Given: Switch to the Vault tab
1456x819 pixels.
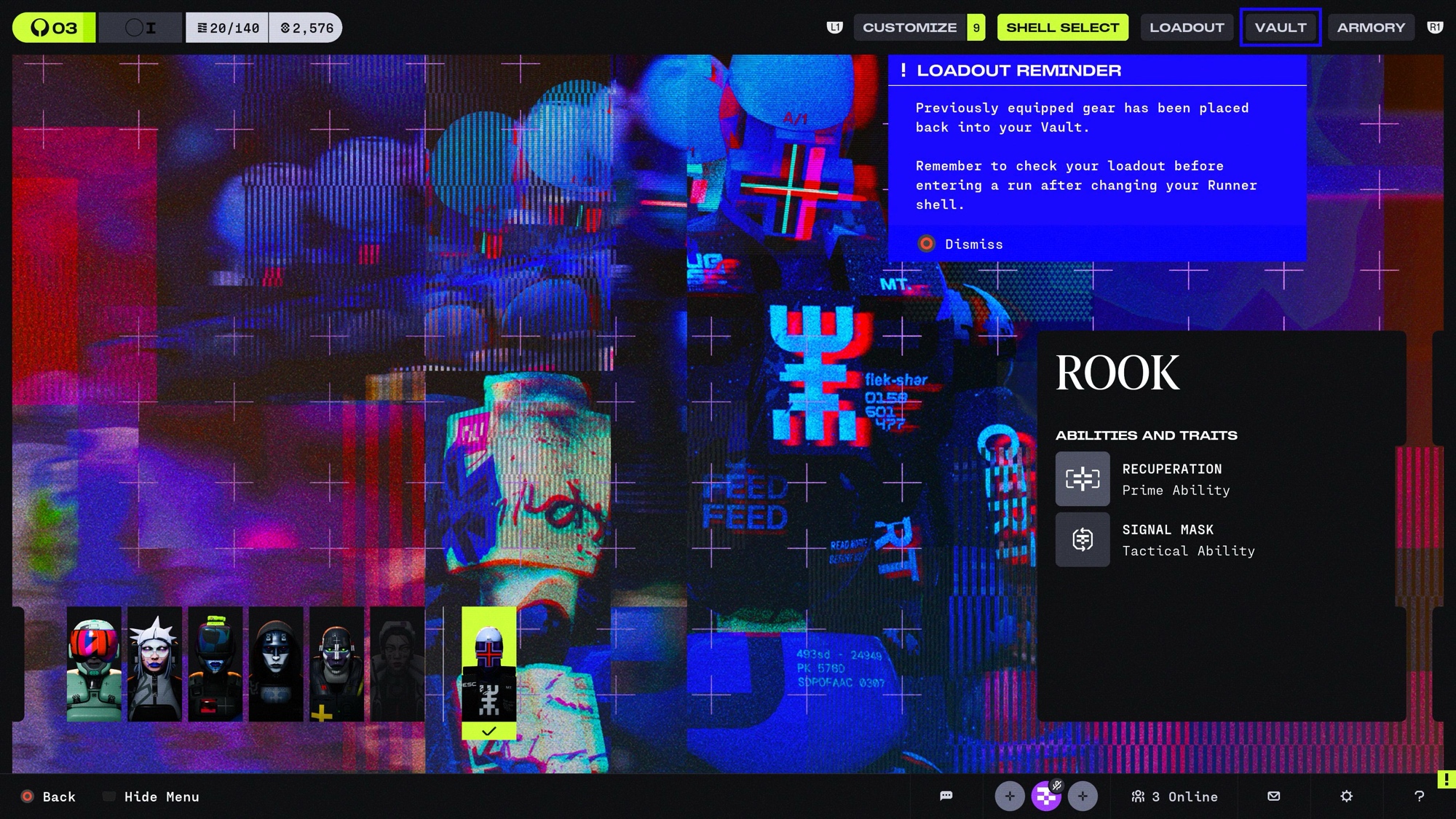Looking at the screenshot, I should pos(1280,28).
